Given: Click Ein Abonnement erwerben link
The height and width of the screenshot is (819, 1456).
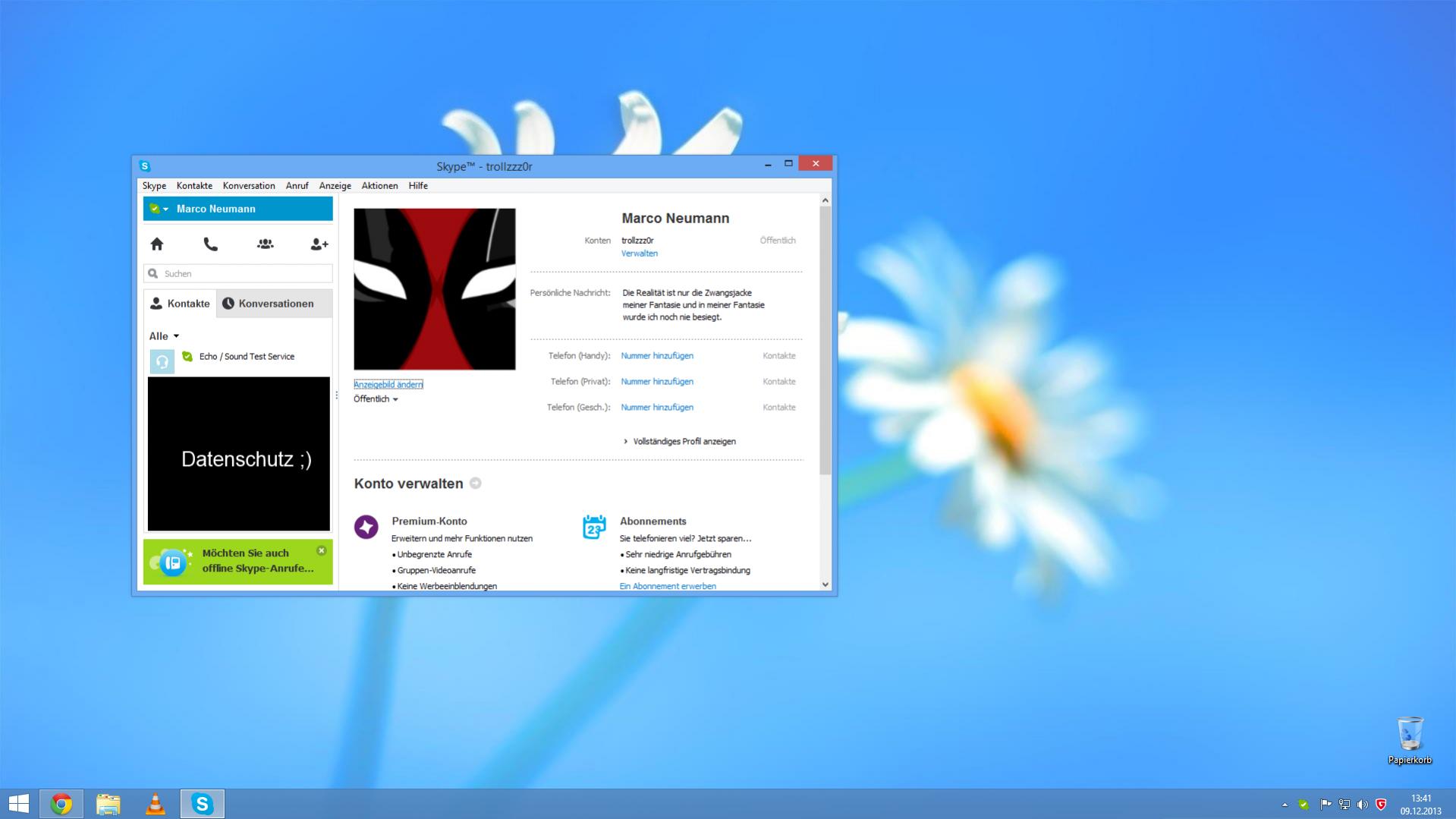Looking at the screenshot, I should tap(668, 586).
